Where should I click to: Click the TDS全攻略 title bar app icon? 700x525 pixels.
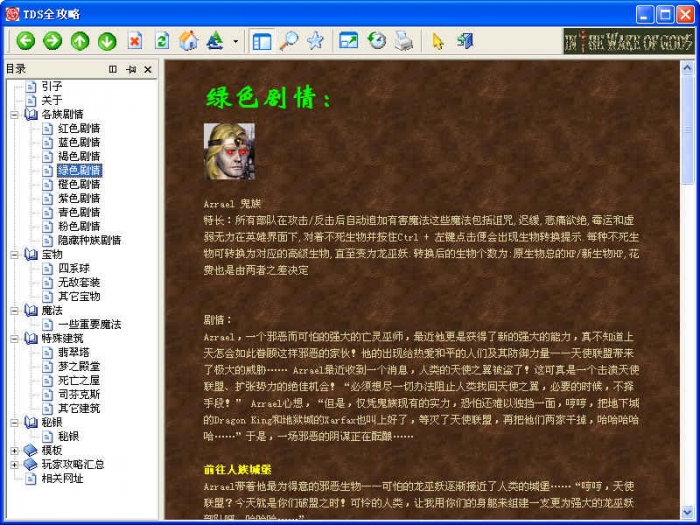click(x=12, y=14)
